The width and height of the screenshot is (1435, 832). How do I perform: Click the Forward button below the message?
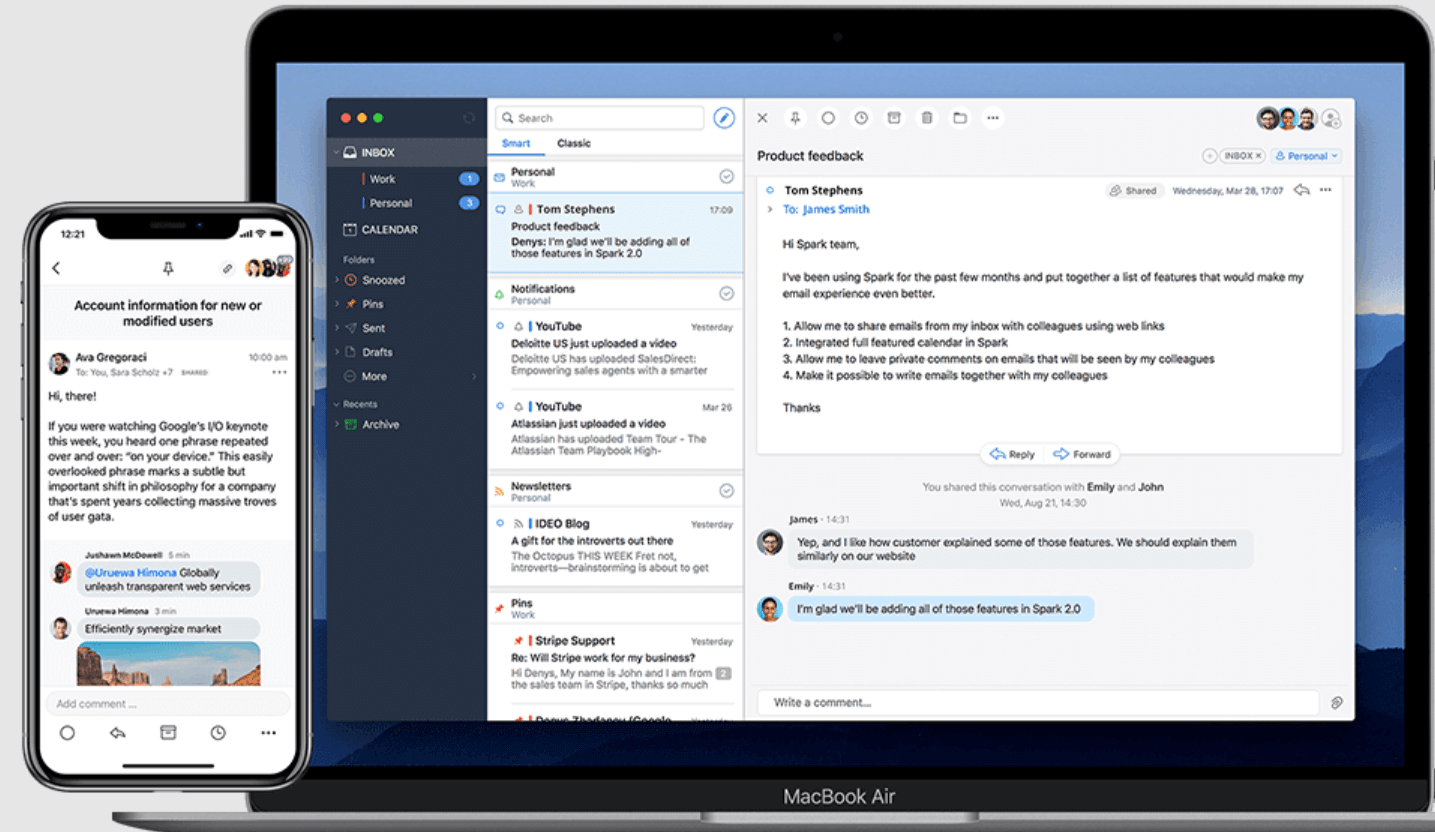(1082, 454)
